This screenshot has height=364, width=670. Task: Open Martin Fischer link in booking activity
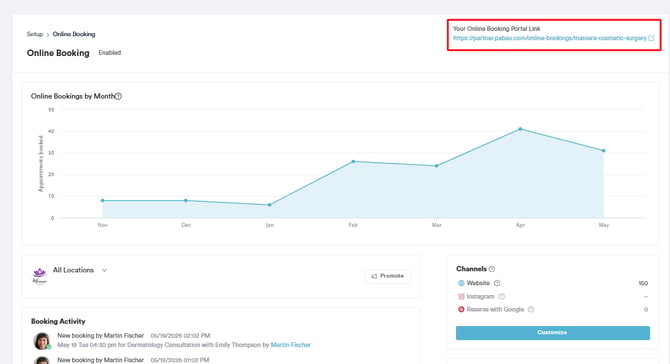coord(291,345)
